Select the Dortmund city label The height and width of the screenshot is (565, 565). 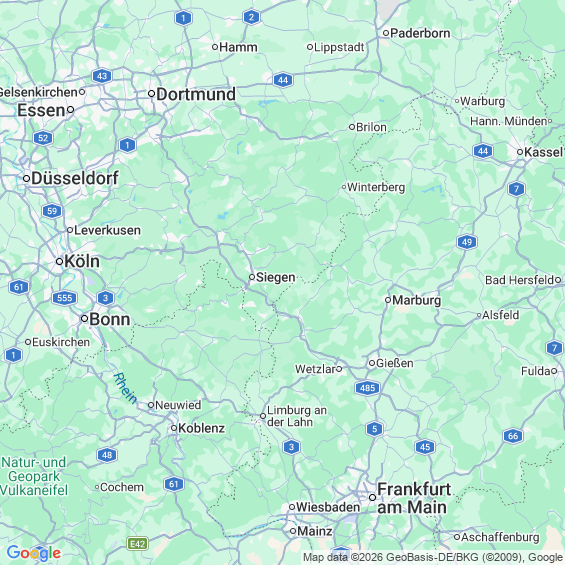click(196, 94)
